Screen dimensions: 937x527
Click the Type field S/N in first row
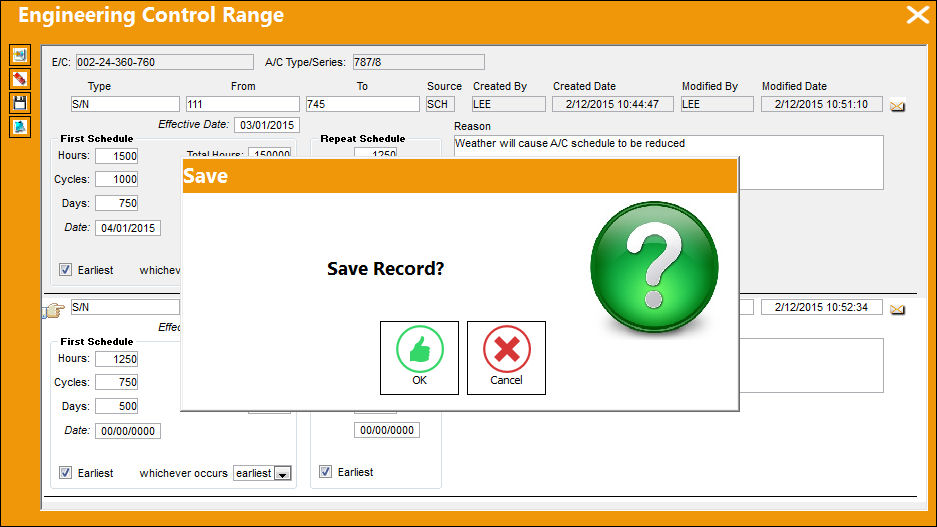point(125,104)
